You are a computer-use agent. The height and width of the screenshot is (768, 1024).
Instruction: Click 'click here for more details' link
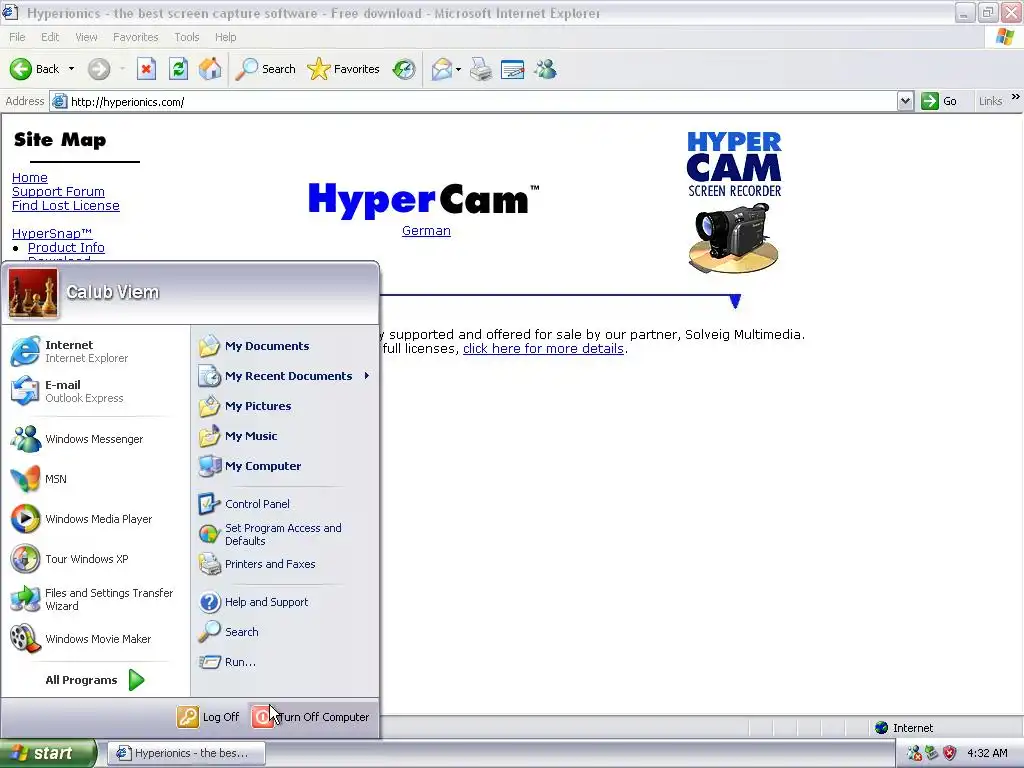543,349
